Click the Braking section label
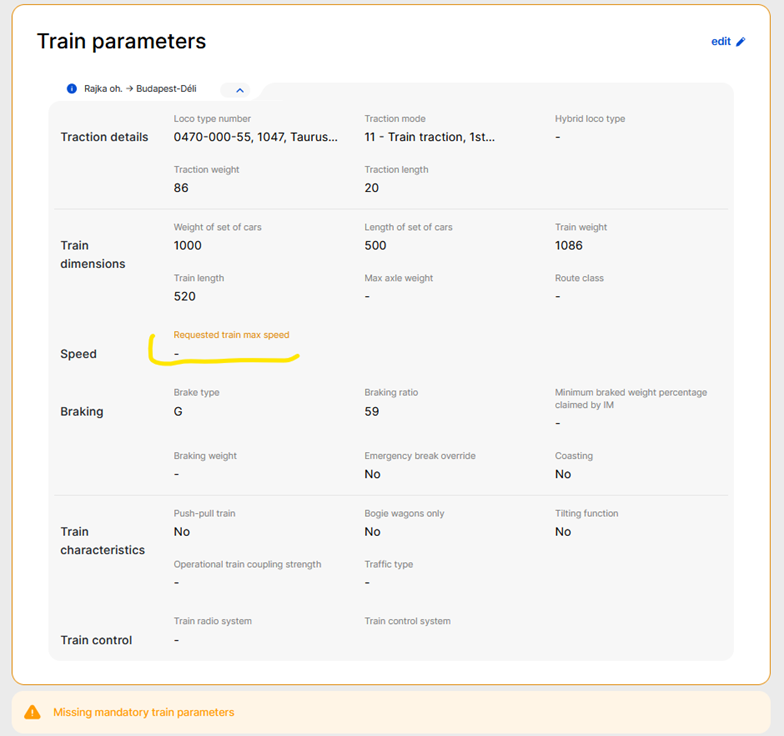 click(x=82, y=412)
